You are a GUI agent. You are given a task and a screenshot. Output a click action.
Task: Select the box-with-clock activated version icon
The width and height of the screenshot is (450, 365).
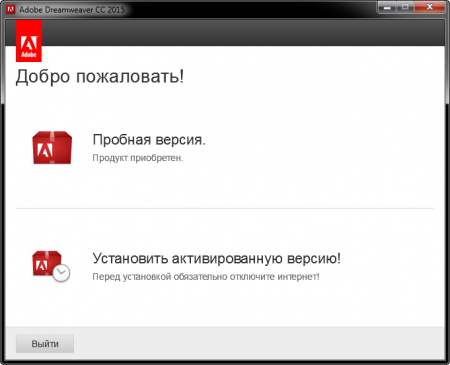(x=51, y=266)
